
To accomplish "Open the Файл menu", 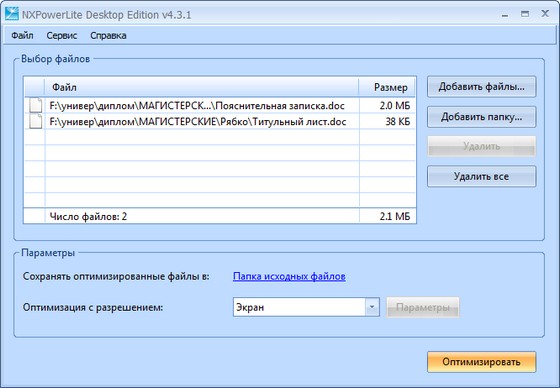I will 22,36.
